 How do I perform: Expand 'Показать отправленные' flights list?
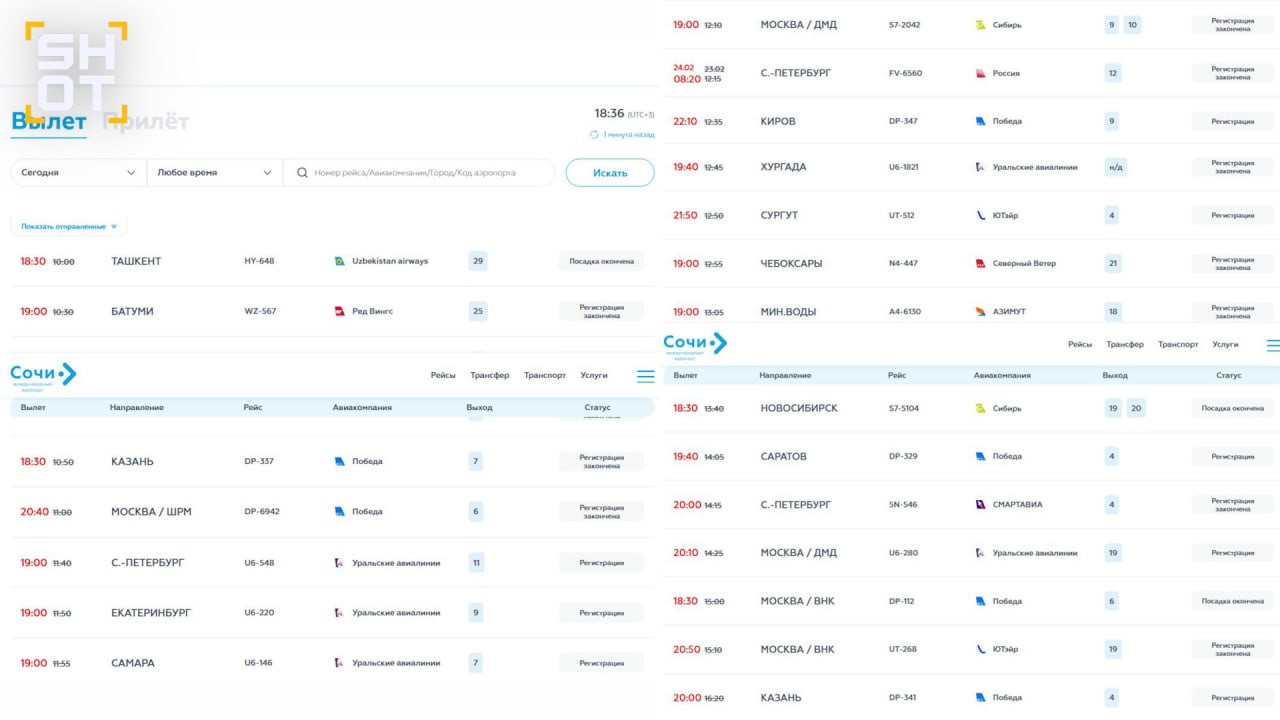[68, 226]
